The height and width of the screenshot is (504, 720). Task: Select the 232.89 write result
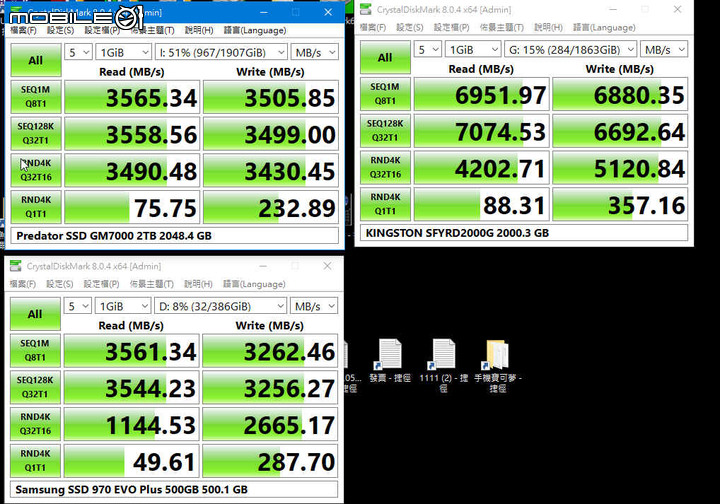tap(271, 207)
